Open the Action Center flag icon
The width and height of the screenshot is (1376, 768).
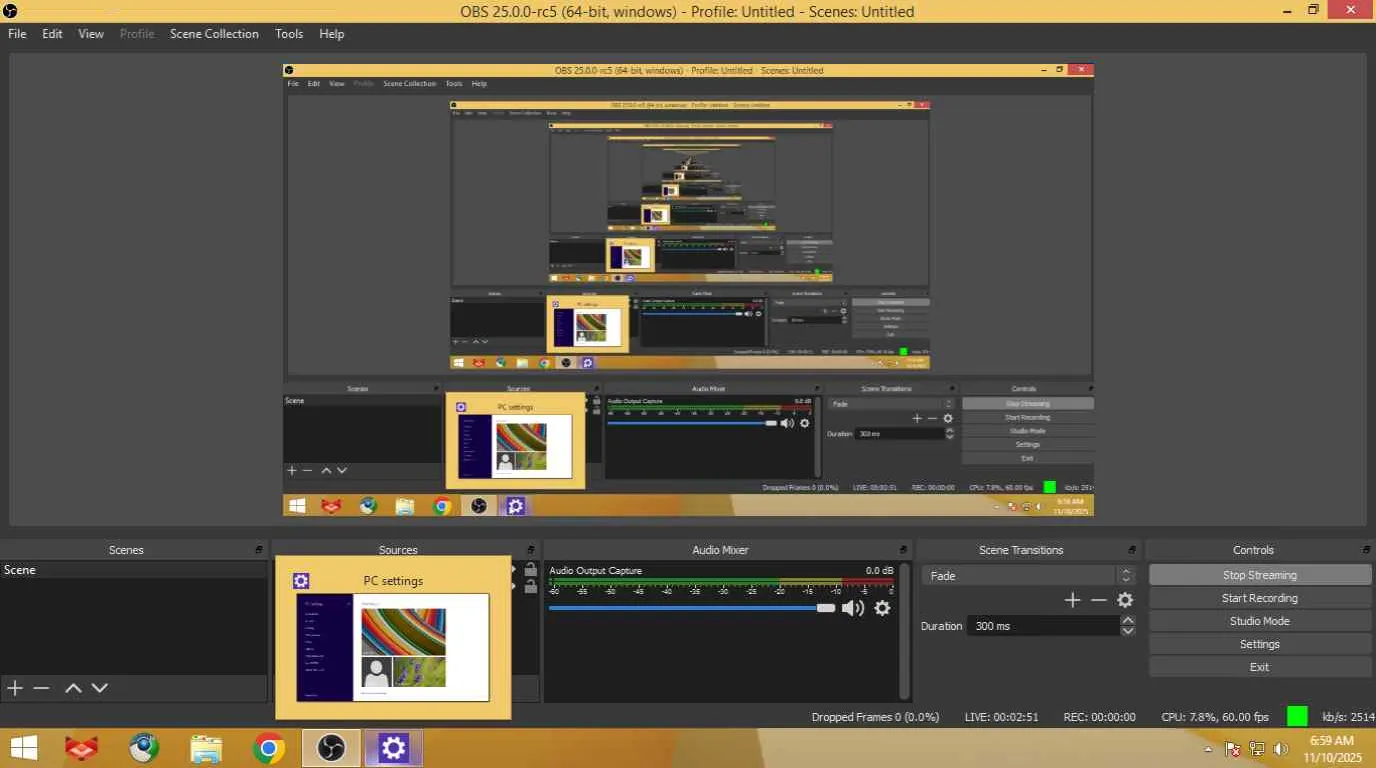click(x=1234, y=749)
